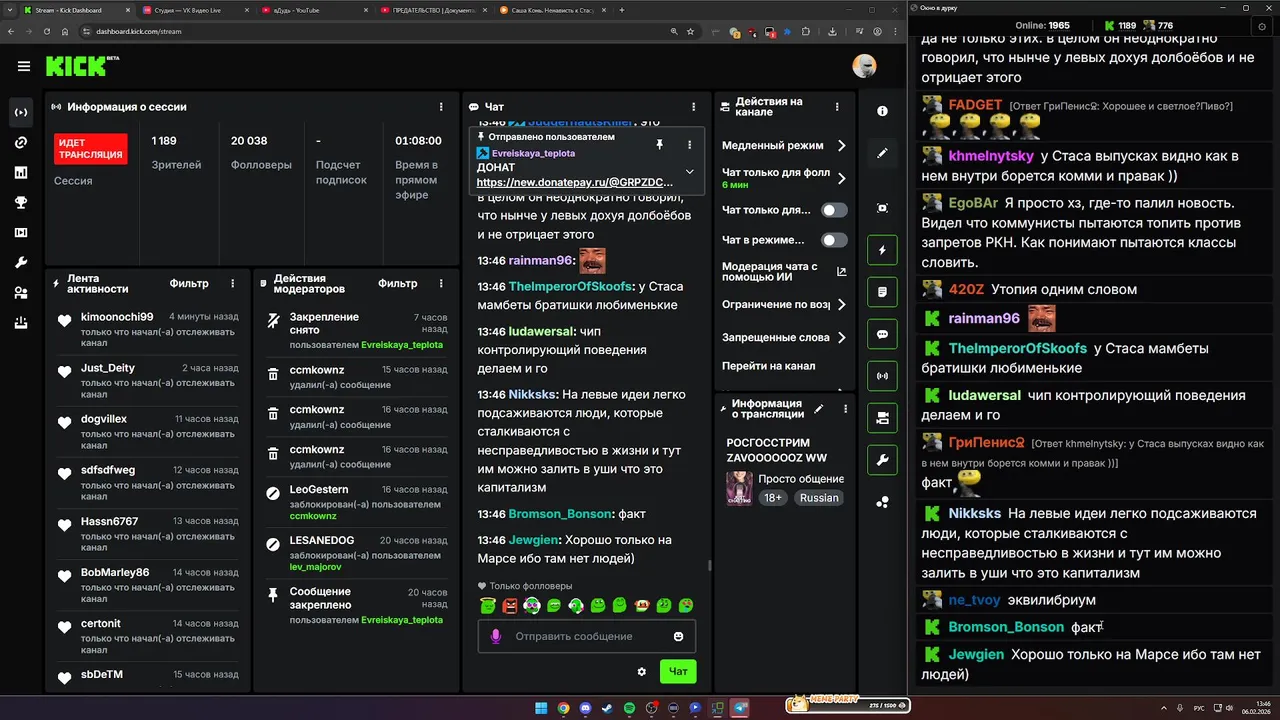
Task: Open the three-dot menu of the activity feed panel
Action: coord(233,284)
